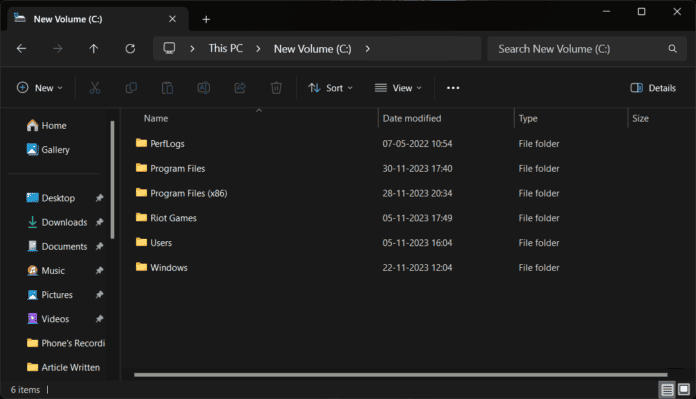Click the search magnifier icon
This screenshot has width=696, height=399.
(672, 49)
